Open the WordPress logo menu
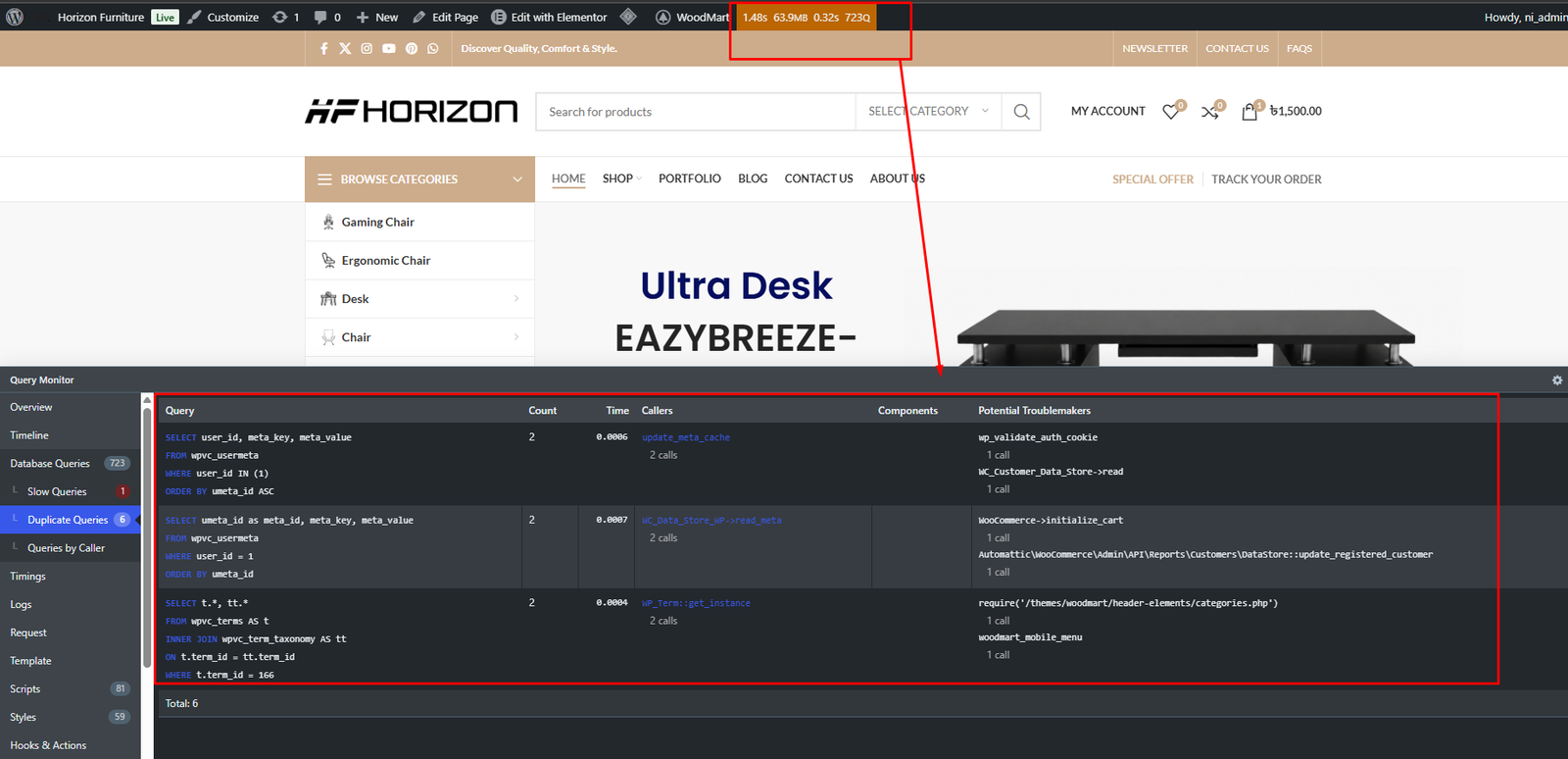Screen dimensions: 1568x759 point(15,17)
